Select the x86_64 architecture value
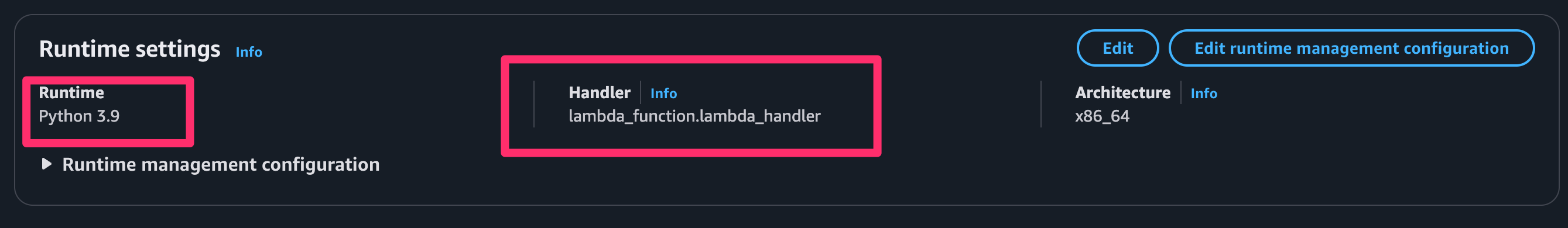 [x=1102, y=116]
